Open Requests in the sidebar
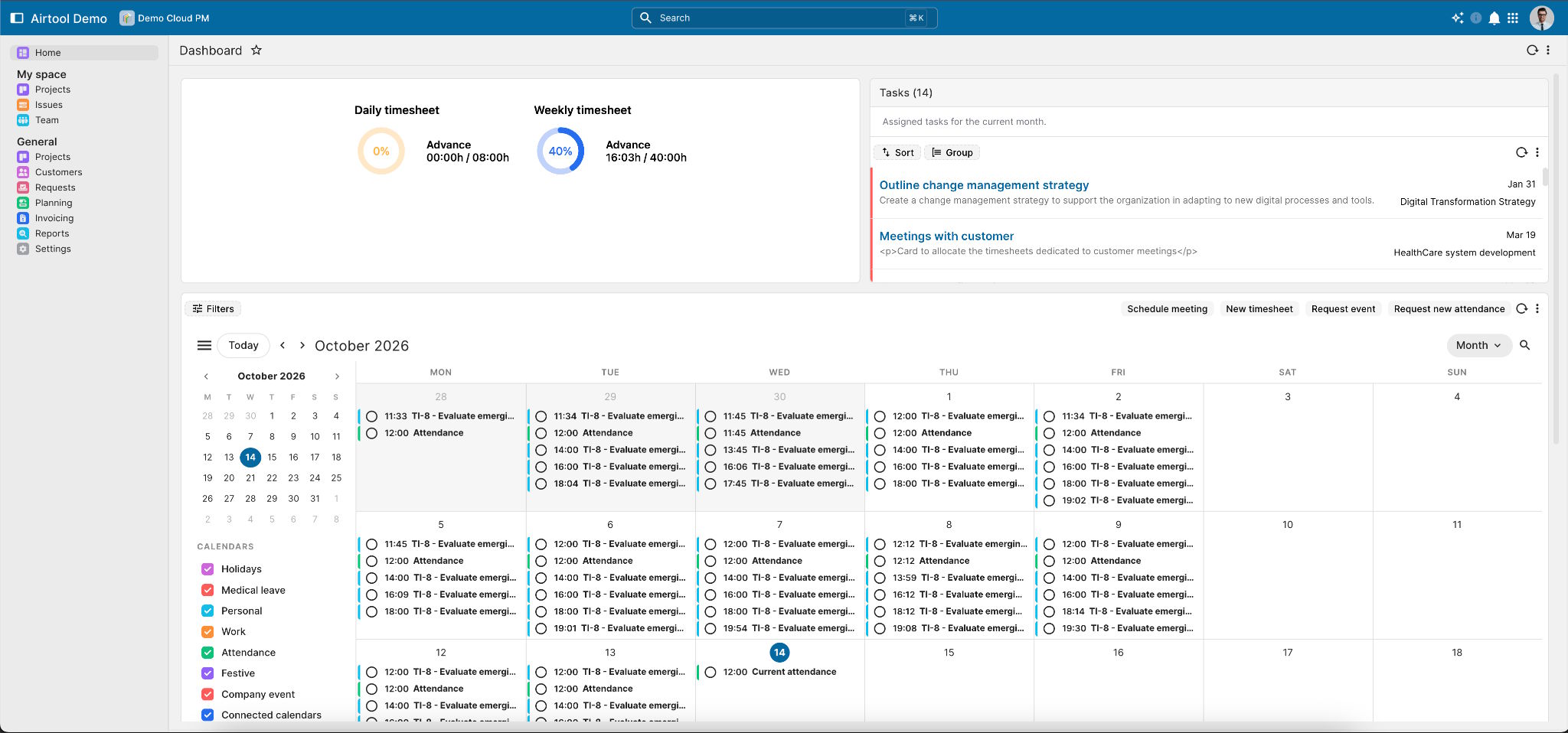This screenshot has width=1568, height=733. (x=55, y=187)
